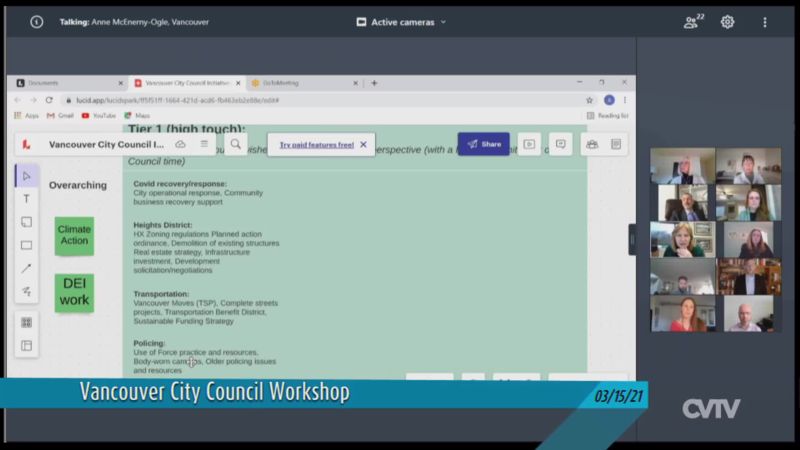Pick the sticky note tool
800x450 pixels.
26,222
